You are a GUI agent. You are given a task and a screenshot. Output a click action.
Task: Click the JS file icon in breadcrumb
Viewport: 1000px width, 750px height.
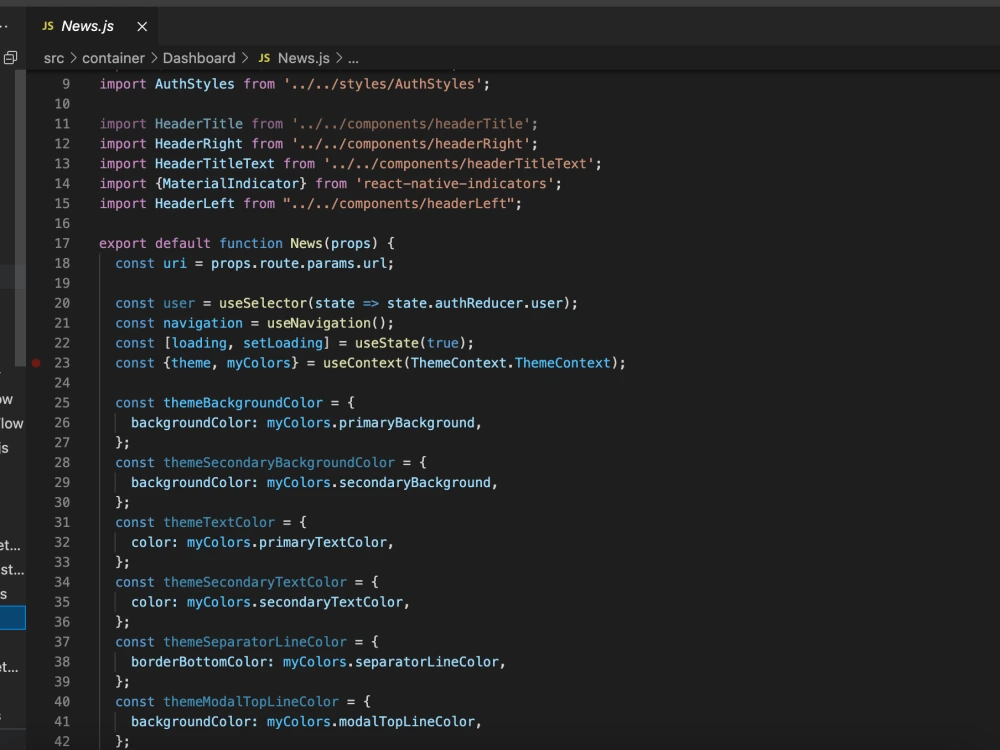[264, 58]
